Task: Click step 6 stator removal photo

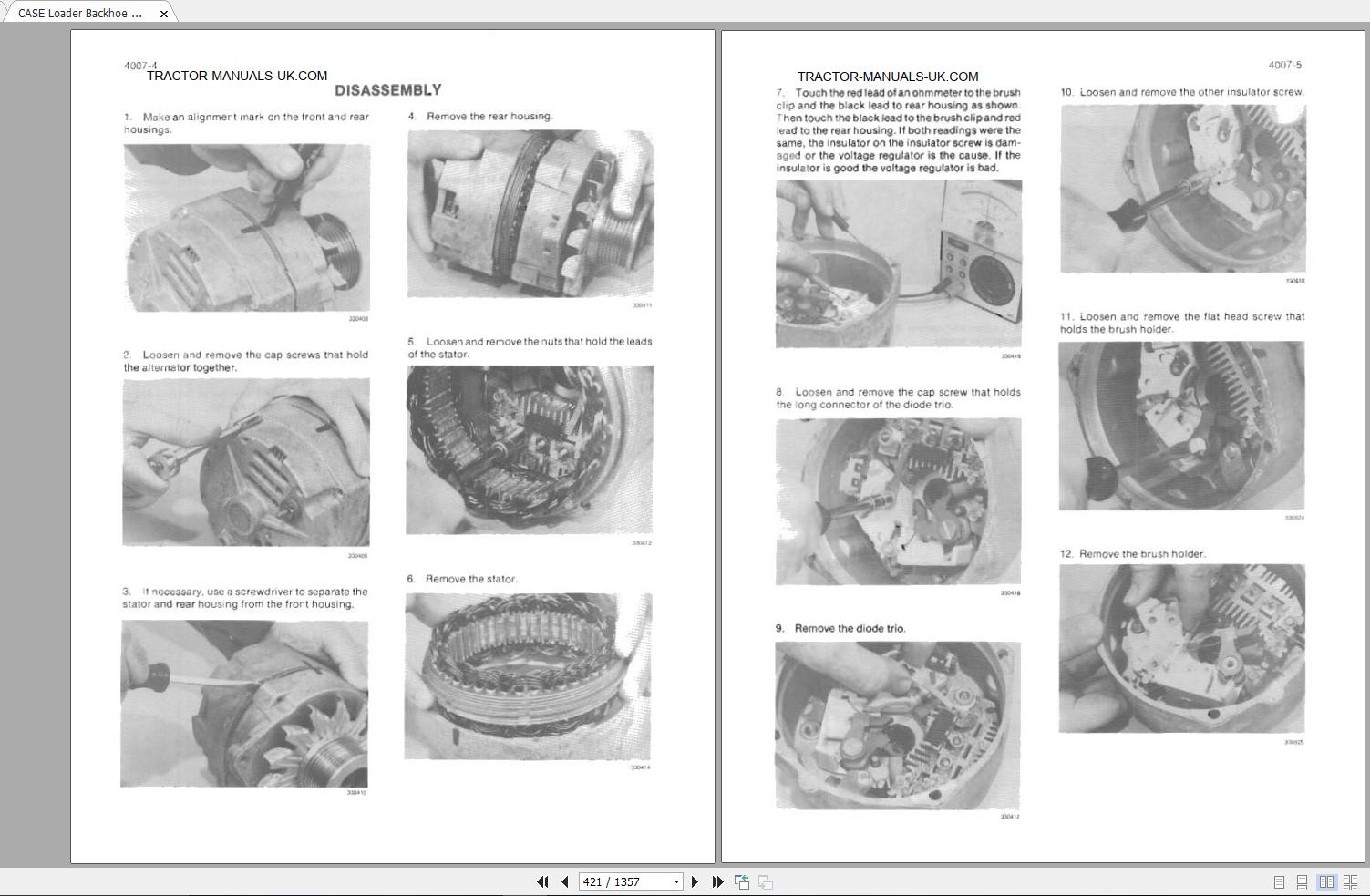Action: click(x=529, y=676)
